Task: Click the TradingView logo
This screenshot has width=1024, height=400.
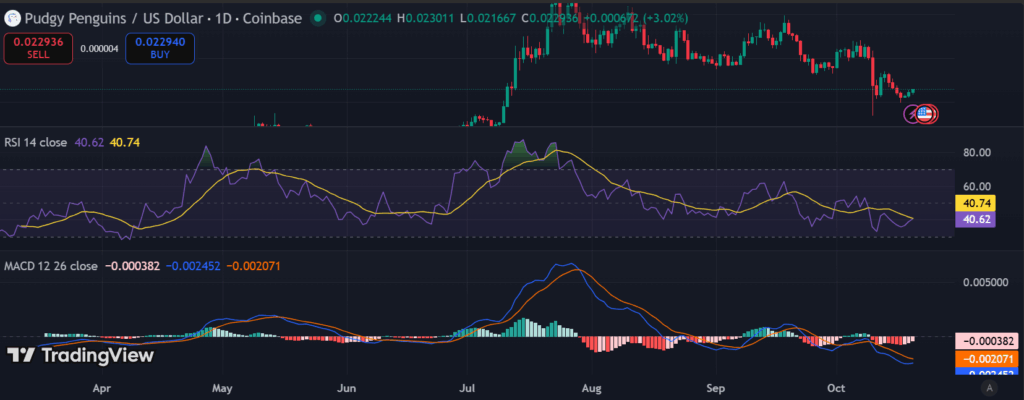Action: coord(80,355)
